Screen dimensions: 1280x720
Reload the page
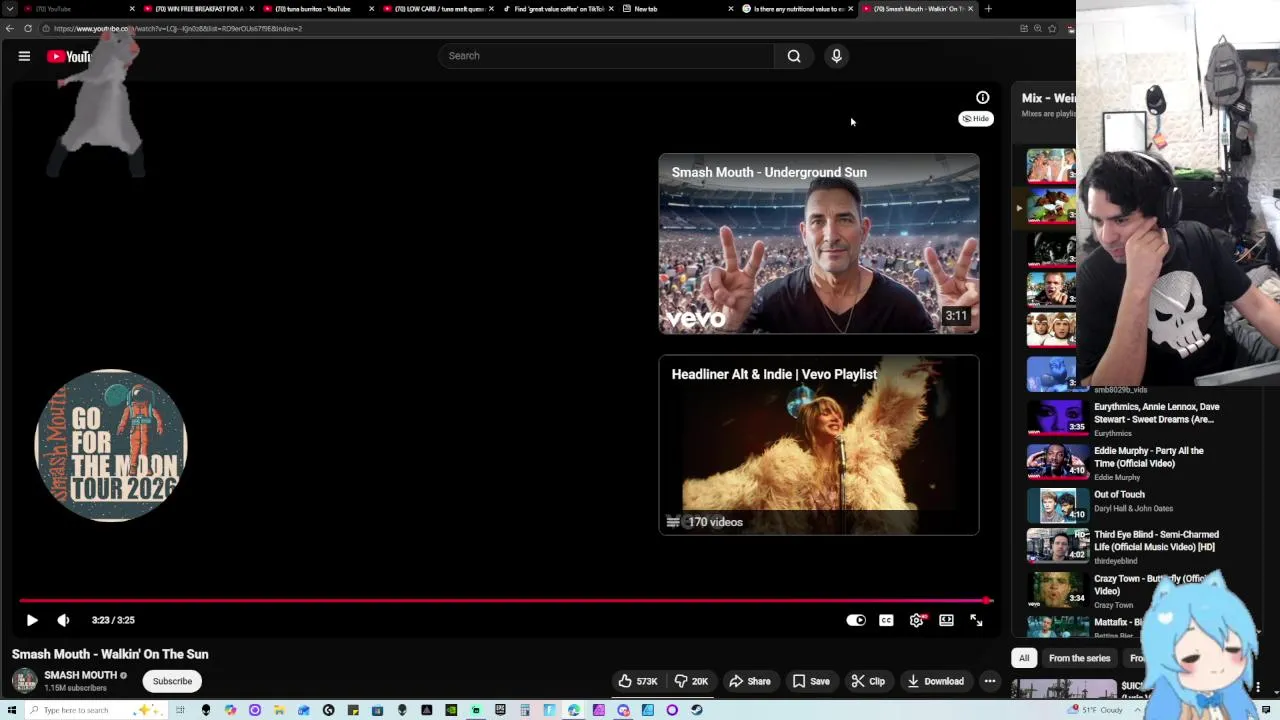pyautogui.click(x=28, y=29)
